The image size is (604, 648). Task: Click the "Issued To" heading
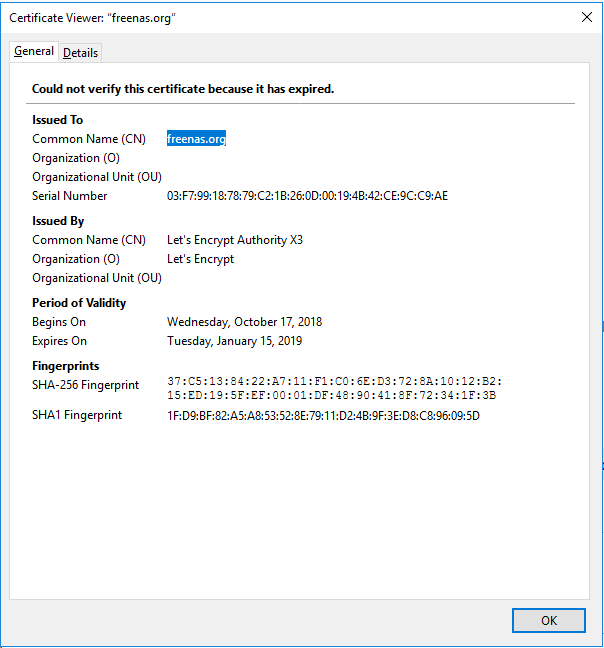pos(57,120)
